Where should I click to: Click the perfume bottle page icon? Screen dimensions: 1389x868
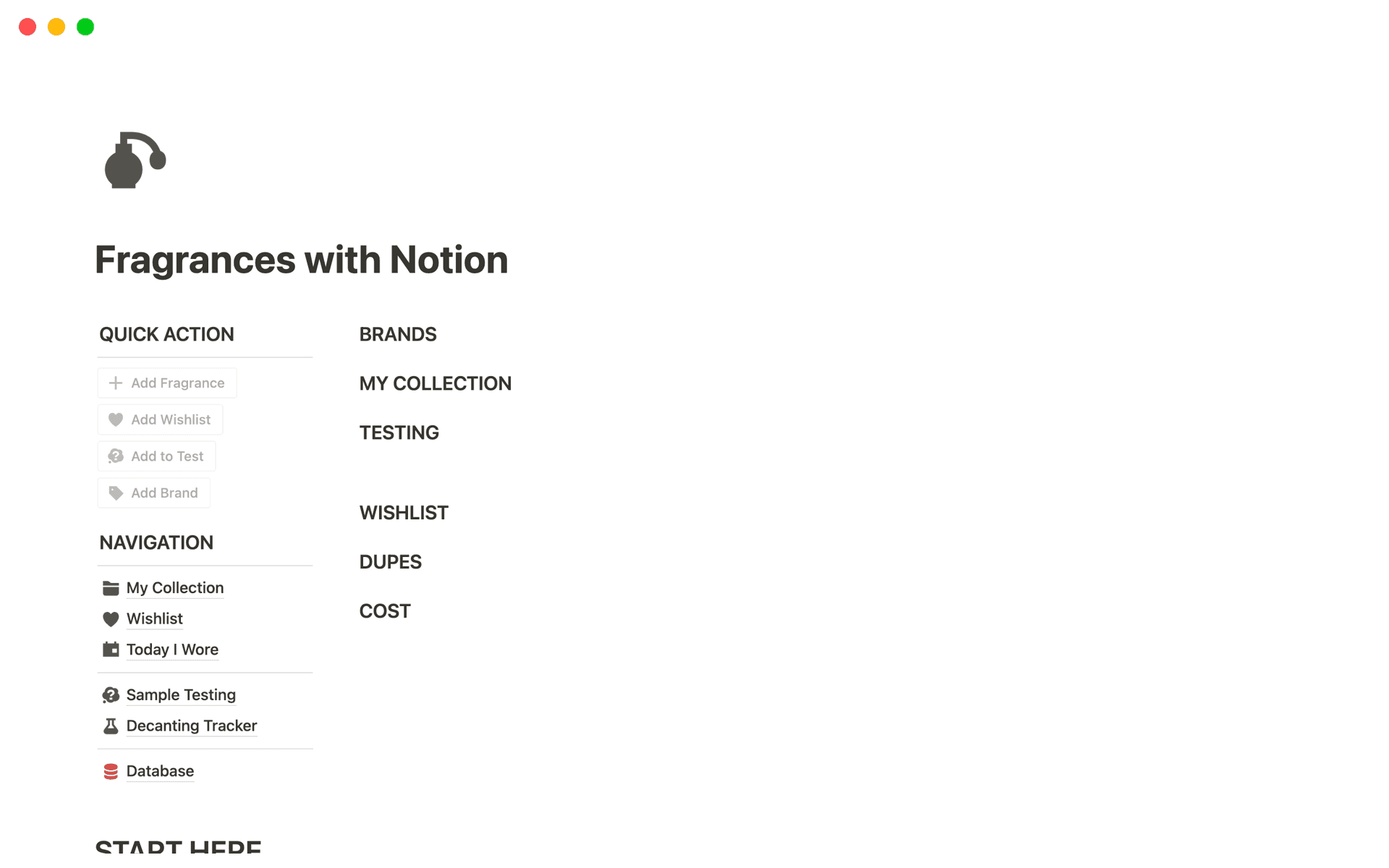point(134,161)
